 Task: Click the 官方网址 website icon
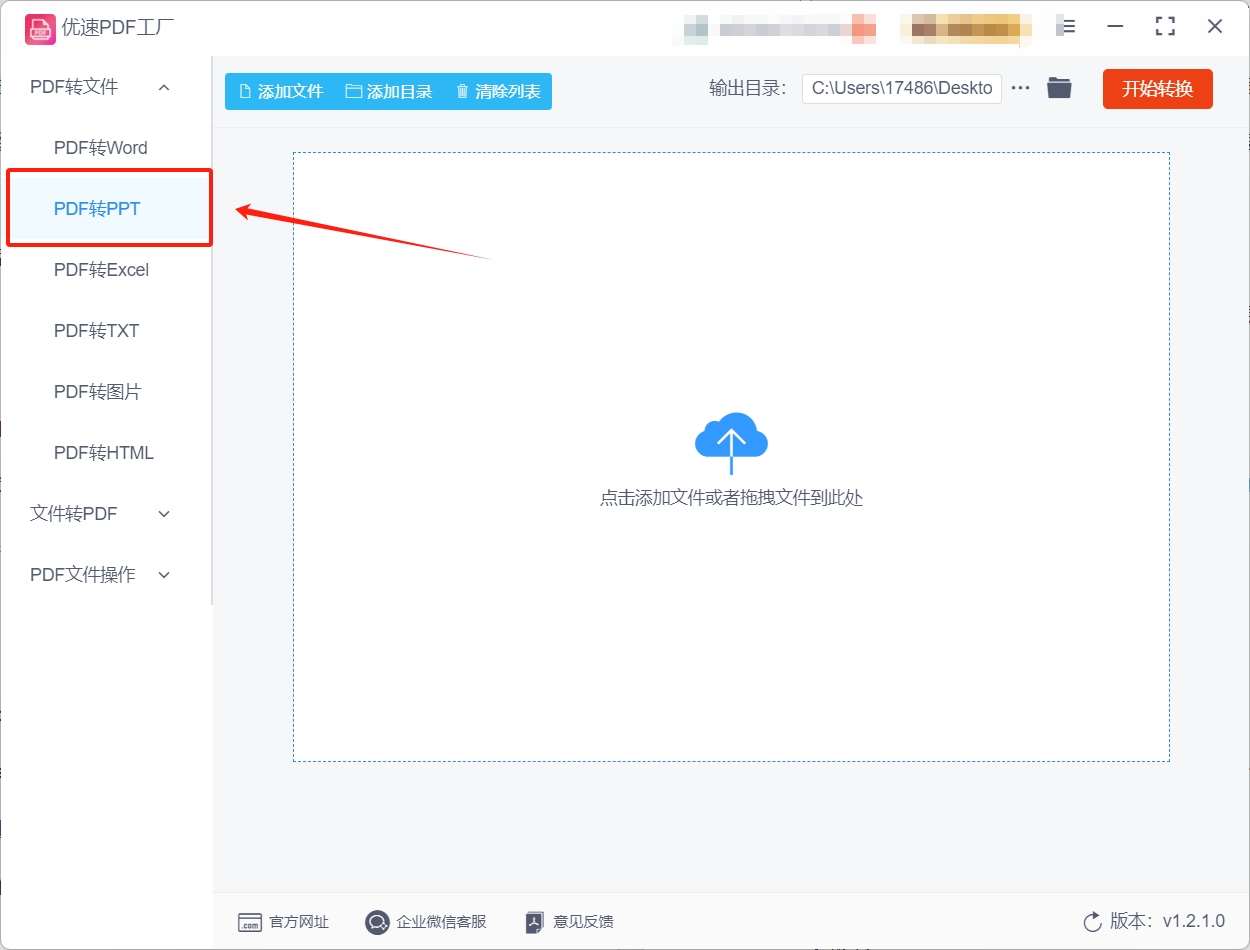(x=250, y=922)
